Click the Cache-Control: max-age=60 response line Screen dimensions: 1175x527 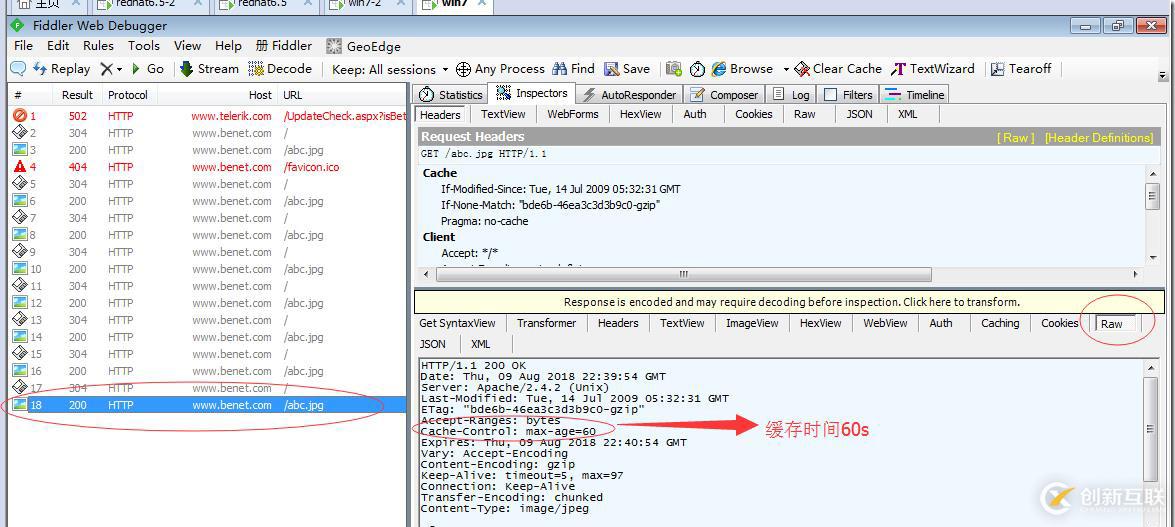pyautogui.click(x=508, y=431)
